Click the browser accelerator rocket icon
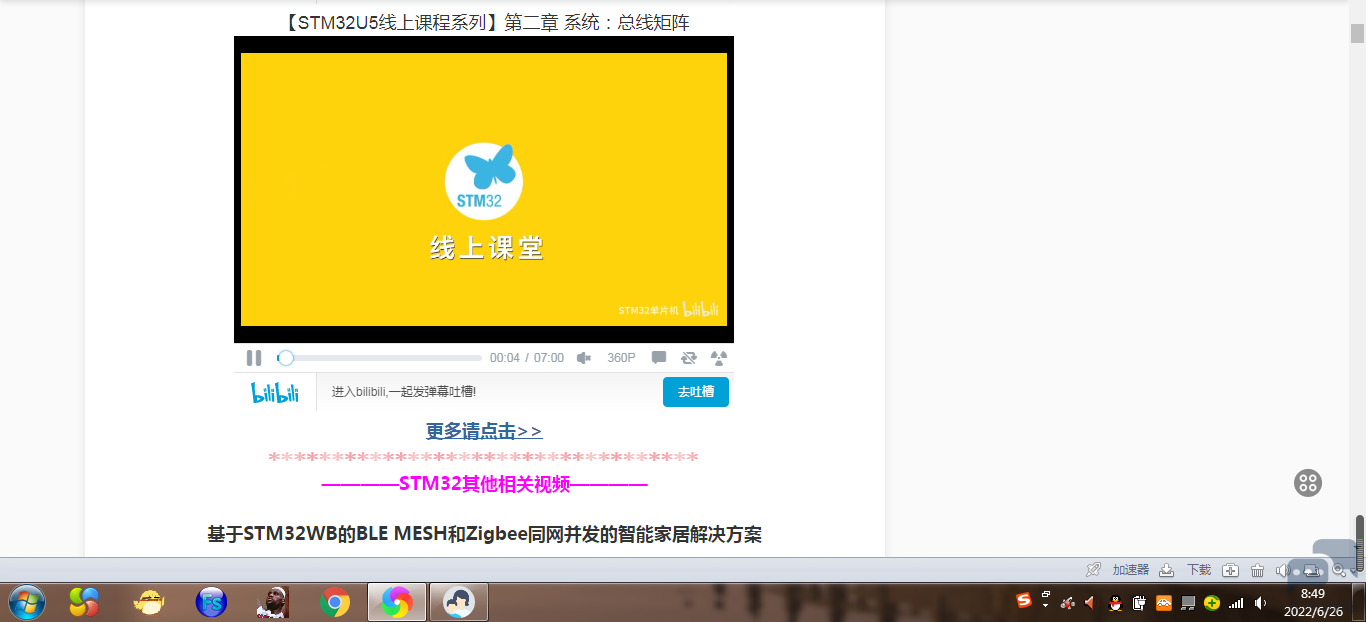This screenshot has height=622, width=1366. click(x=1093, y=570)
